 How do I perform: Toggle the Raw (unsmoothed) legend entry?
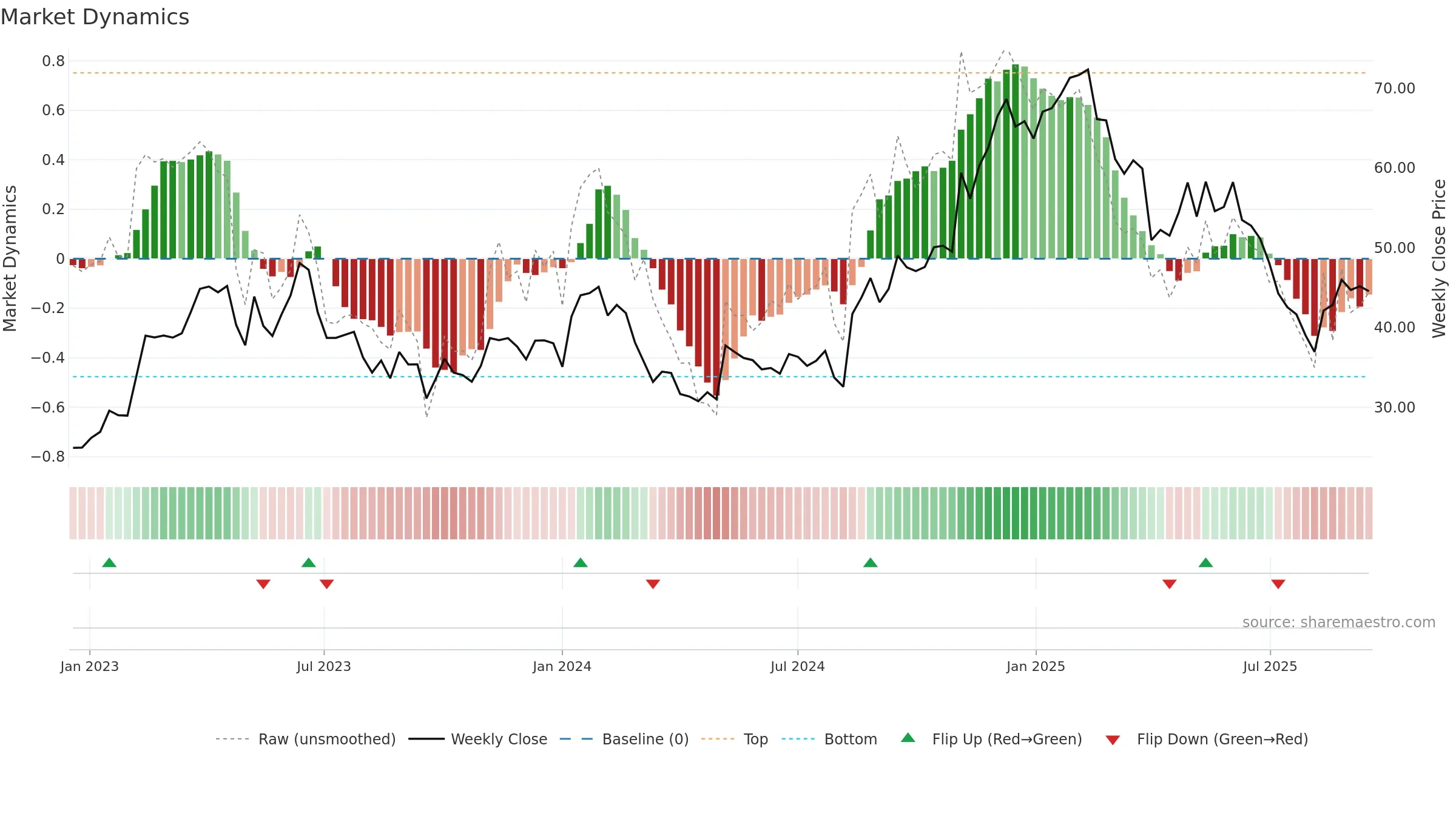click(x=306, y=739)
